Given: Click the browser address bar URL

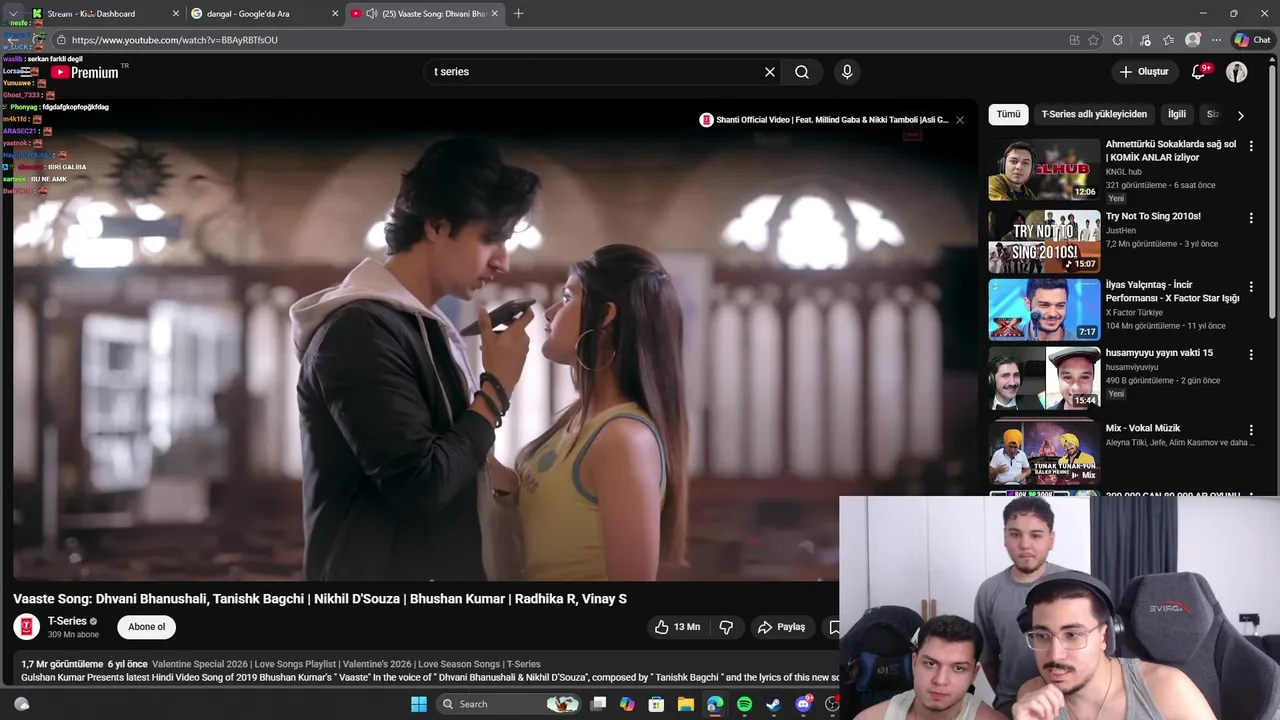Looking at the screenshot, I should coord(175,40).
